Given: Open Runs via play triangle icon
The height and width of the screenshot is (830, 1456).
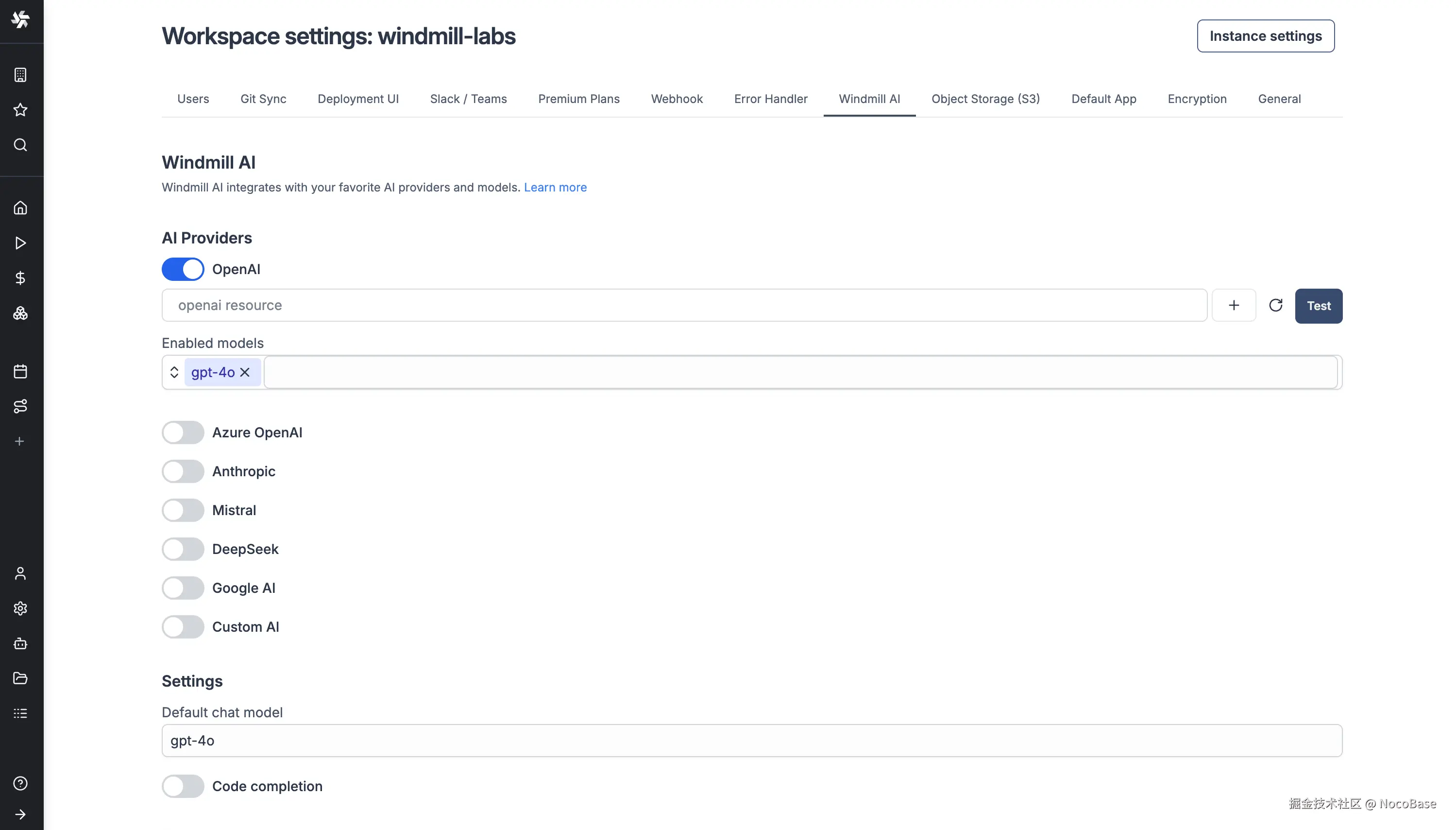Looking at the screenshot, I should pyautogui.click(x=20, y=243).
